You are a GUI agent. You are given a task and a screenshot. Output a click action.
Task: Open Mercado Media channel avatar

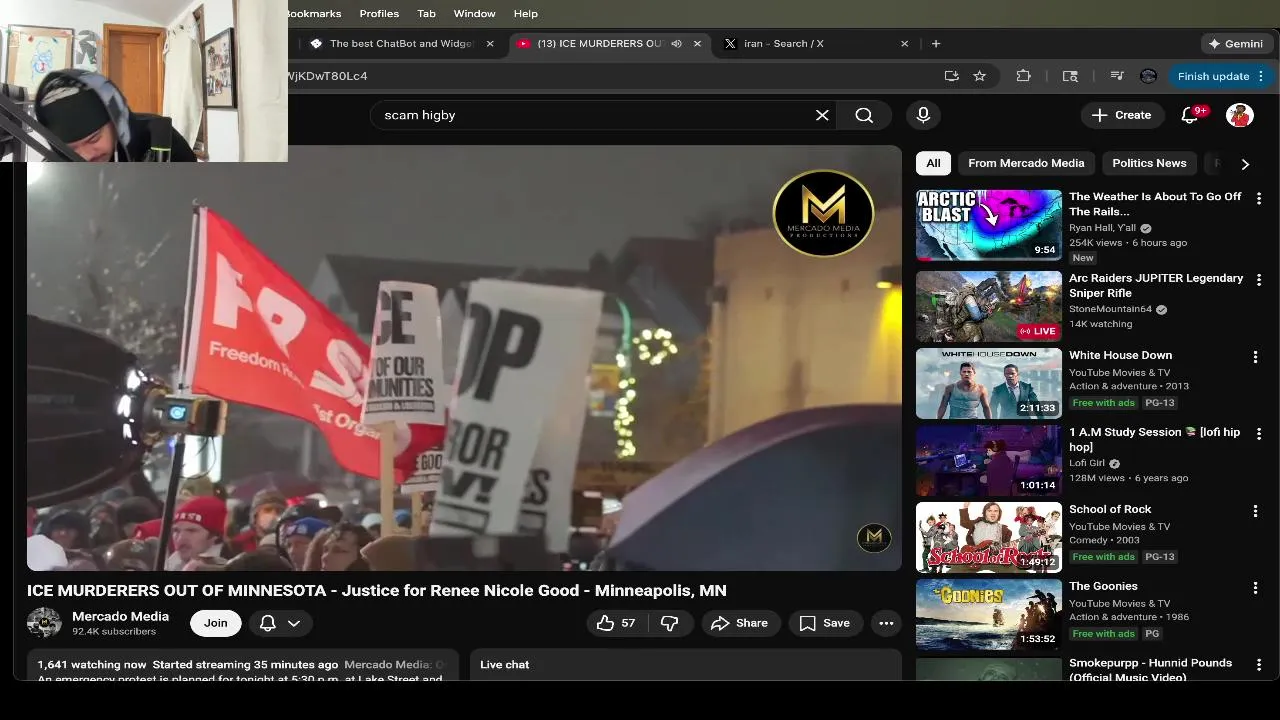[44, 623]
